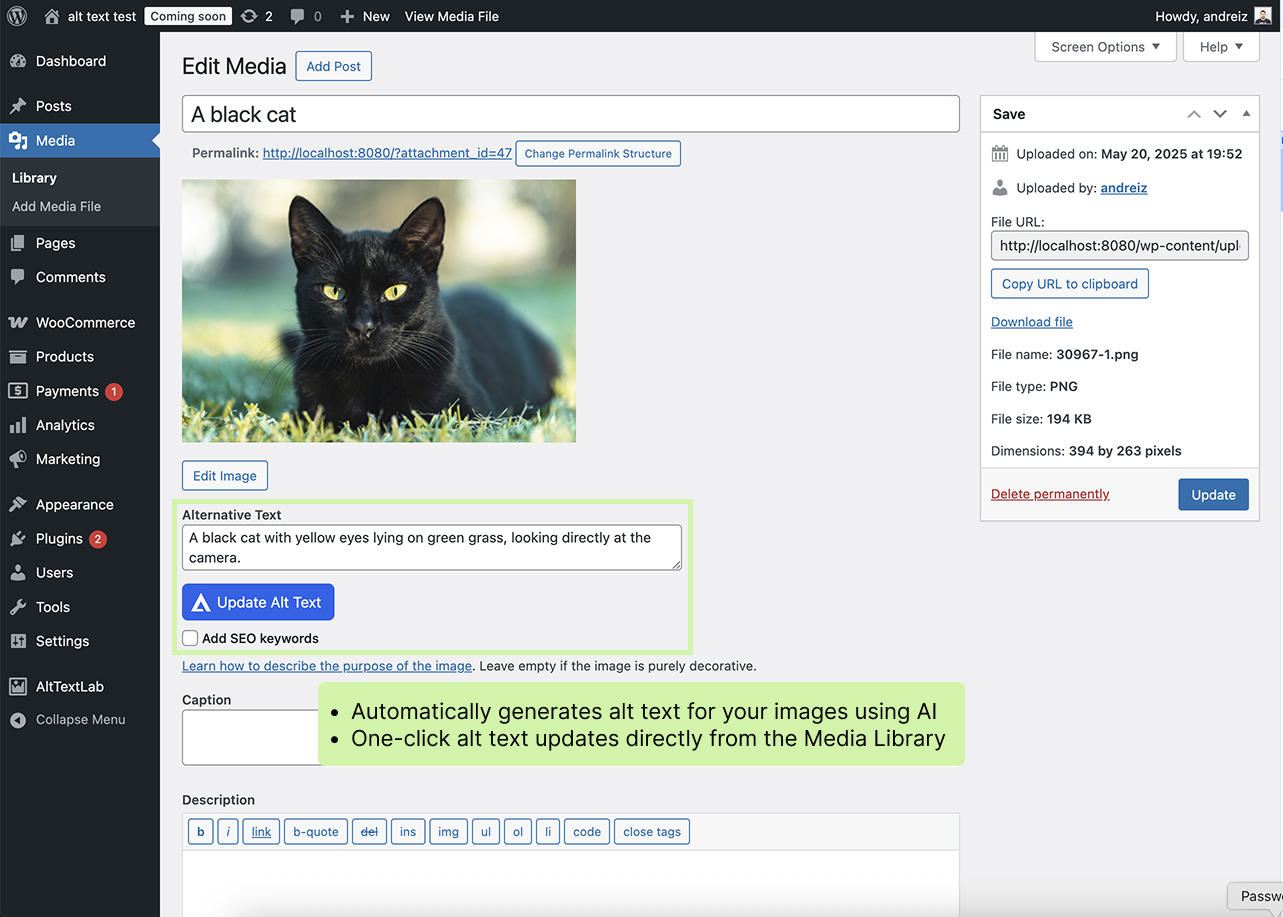Click the Collapse Menu arrow icon

coord(18,720)
